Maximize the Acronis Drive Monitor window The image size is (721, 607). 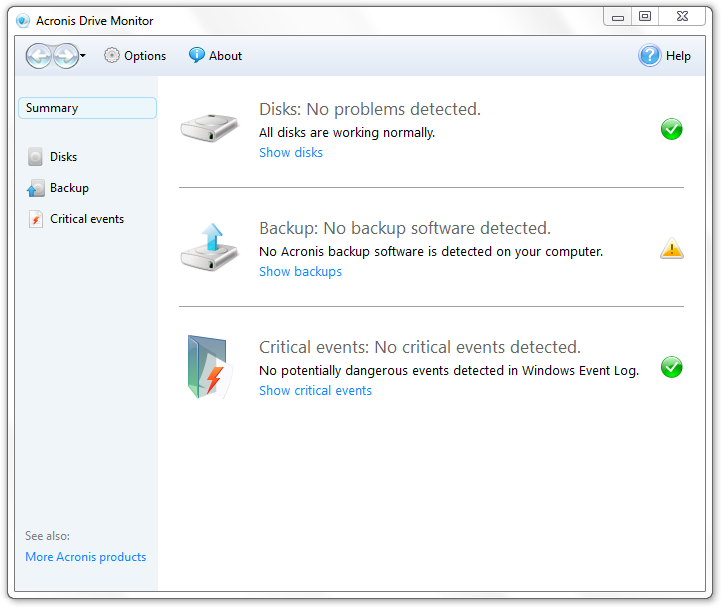645,17
